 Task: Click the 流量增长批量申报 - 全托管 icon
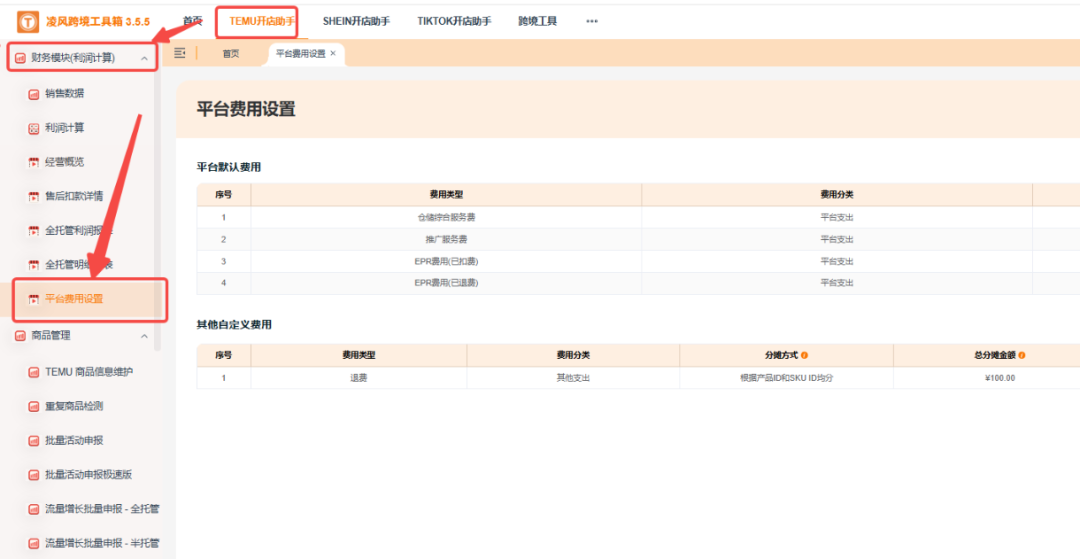[x=33, y=509]
